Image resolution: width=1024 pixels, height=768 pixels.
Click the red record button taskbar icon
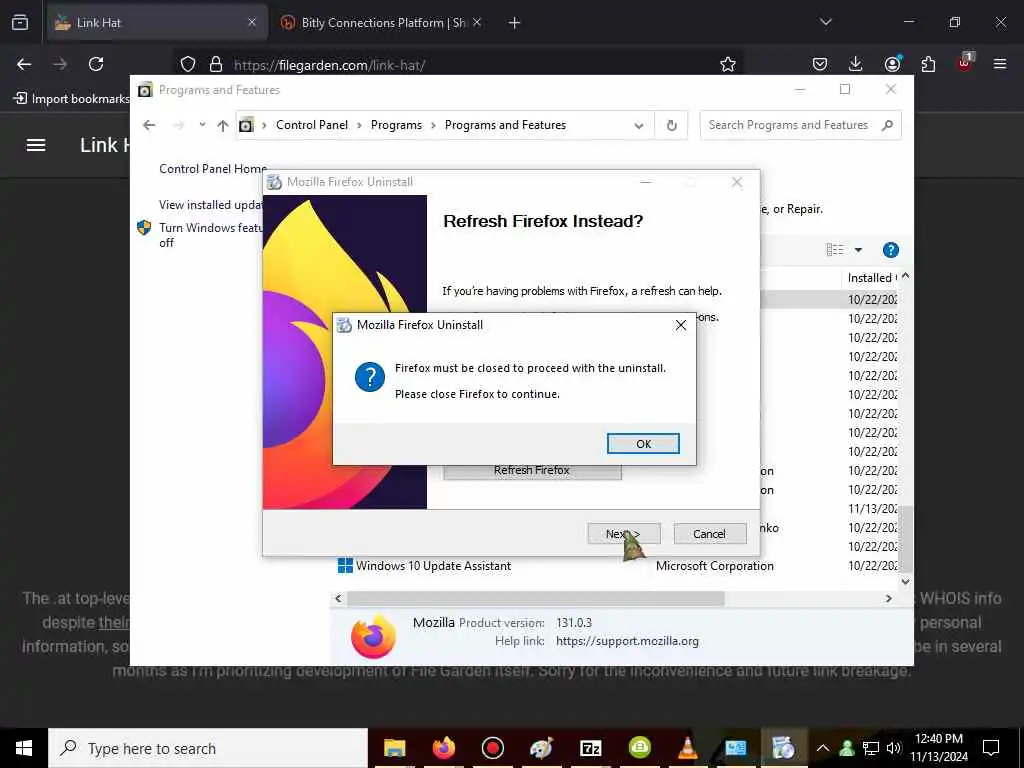tap(492, 748)
